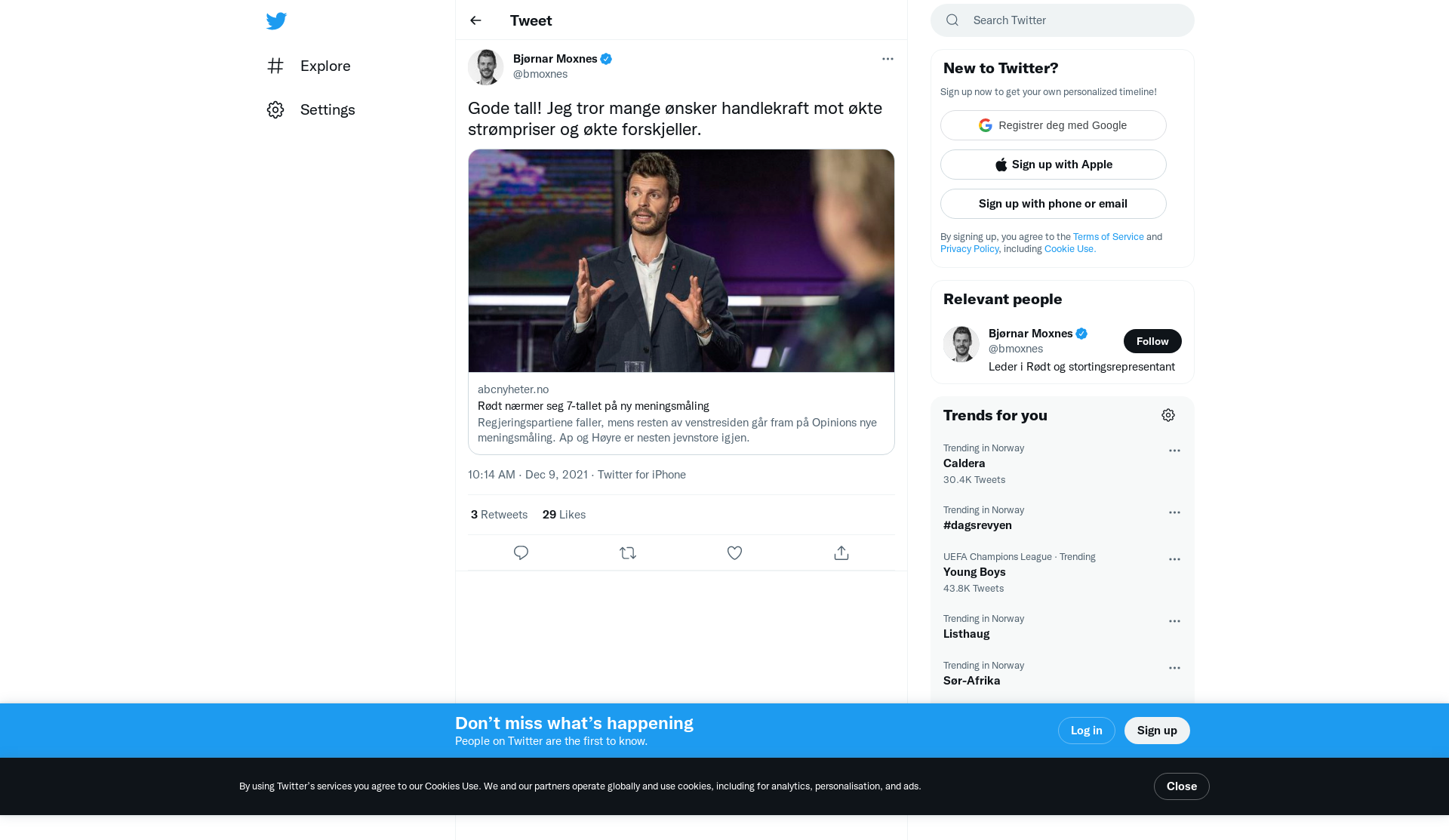The width and height of the screenshot is (1449, 840).
Task: Open Privacy Policy link
Action: [969, 249]
